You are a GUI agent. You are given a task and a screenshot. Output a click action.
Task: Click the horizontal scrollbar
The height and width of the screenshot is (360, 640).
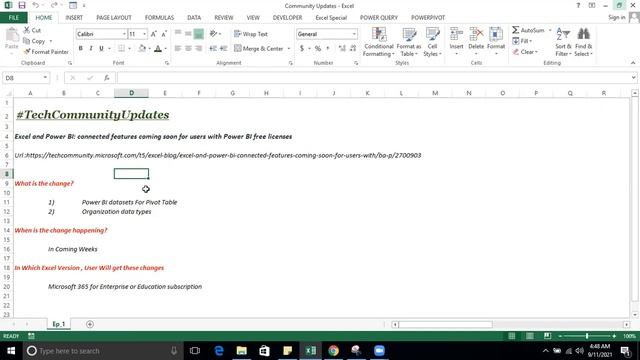pyautogui.click(x=445, y=324)
